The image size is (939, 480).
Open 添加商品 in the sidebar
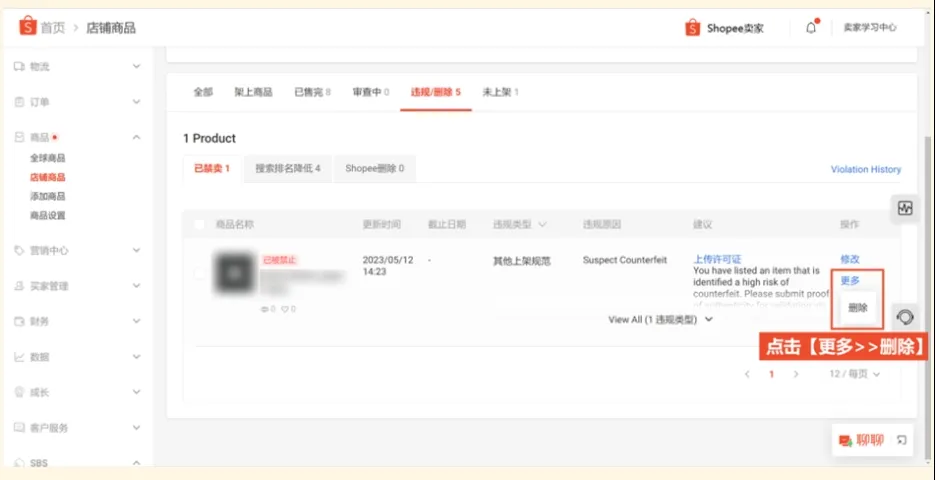(x=47, y=196)
